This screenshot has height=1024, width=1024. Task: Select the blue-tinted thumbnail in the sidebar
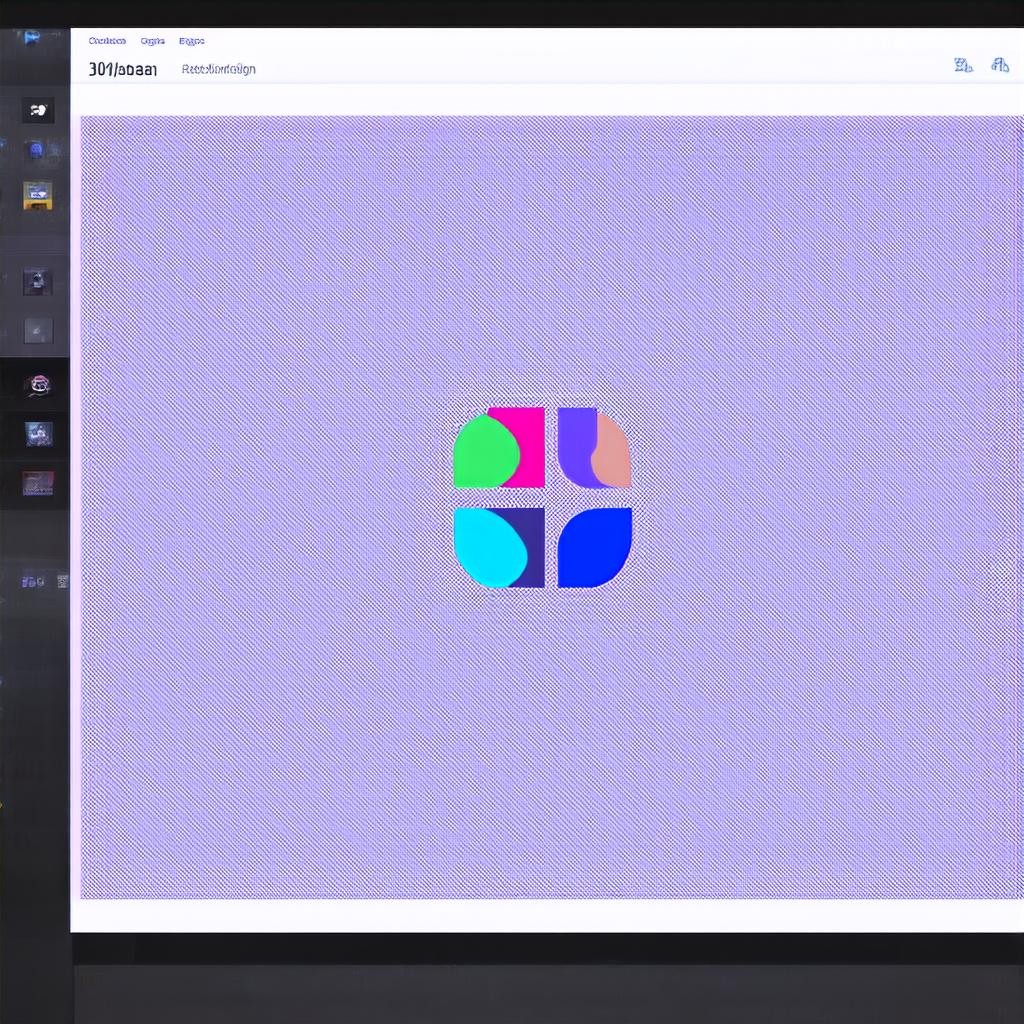(38, 434)
